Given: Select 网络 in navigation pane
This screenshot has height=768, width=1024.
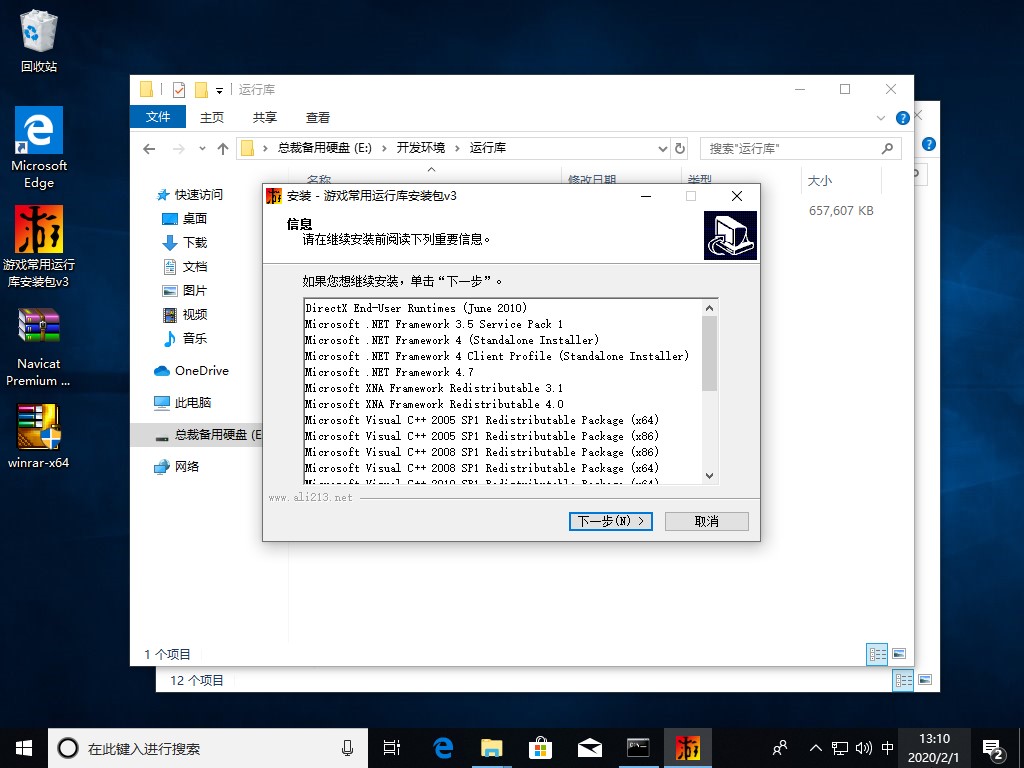Looking at the screenshot, I should pyautogui.click(x=176, y=466).
